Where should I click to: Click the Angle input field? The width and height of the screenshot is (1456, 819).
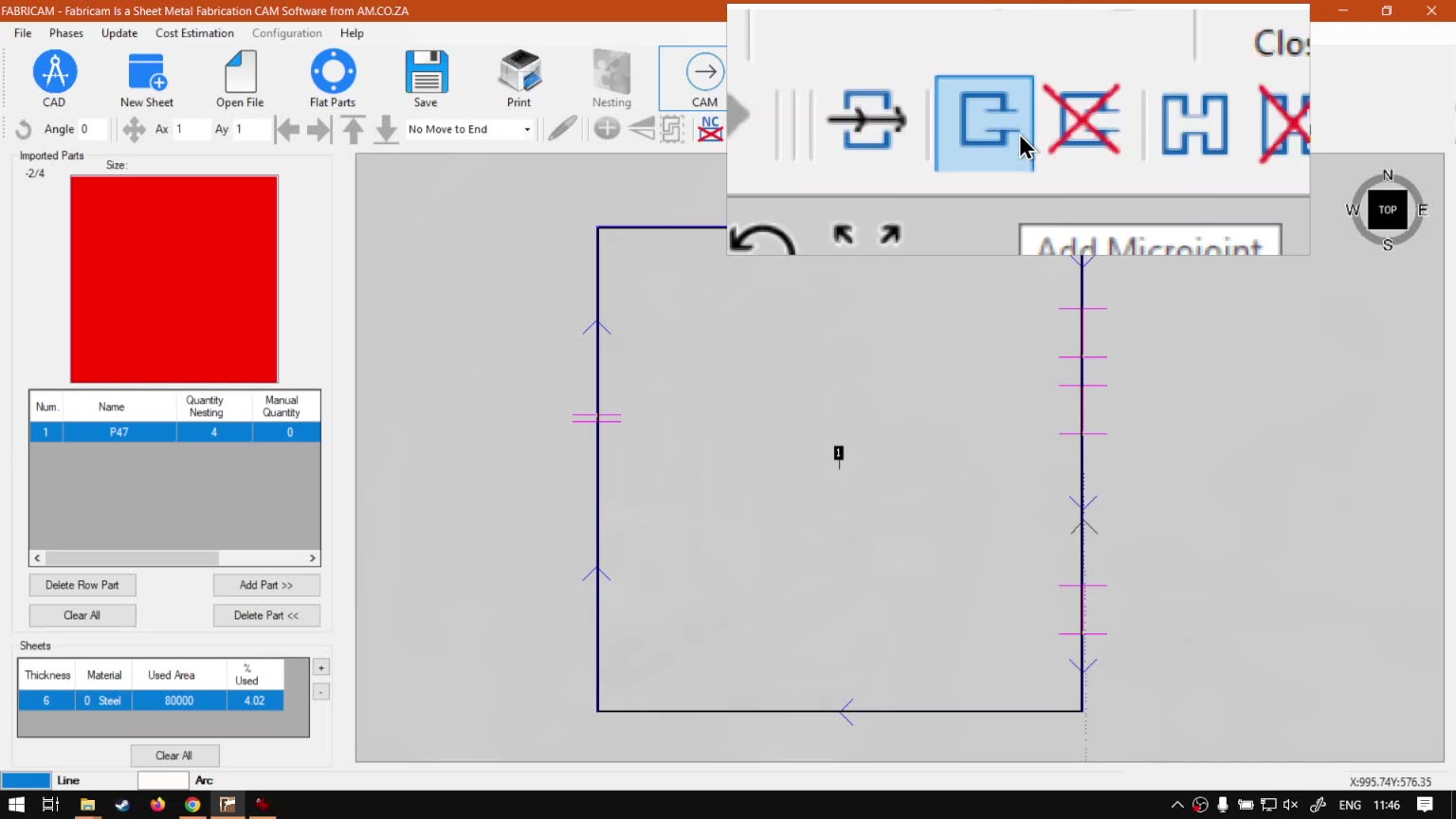pyautogui.click(x=92, y=129)
